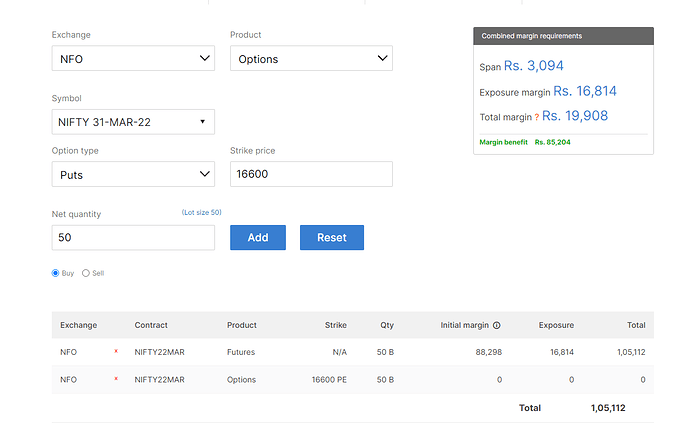The width and height of the screenshot is (690, 433).
Task: Select the 16600 PE strike cell
Action: tap(329, 380)
